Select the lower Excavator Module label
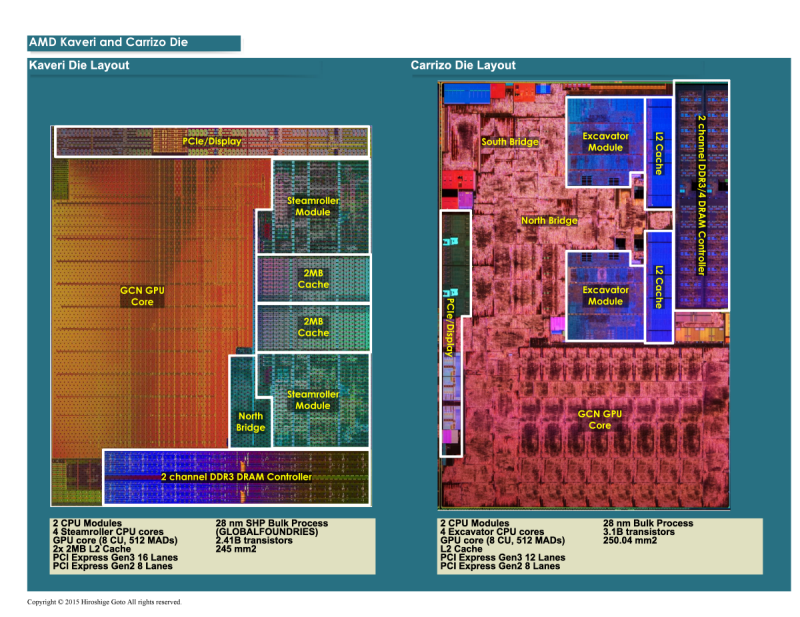Viewport: 800px width, 617px height. (605, 295)
